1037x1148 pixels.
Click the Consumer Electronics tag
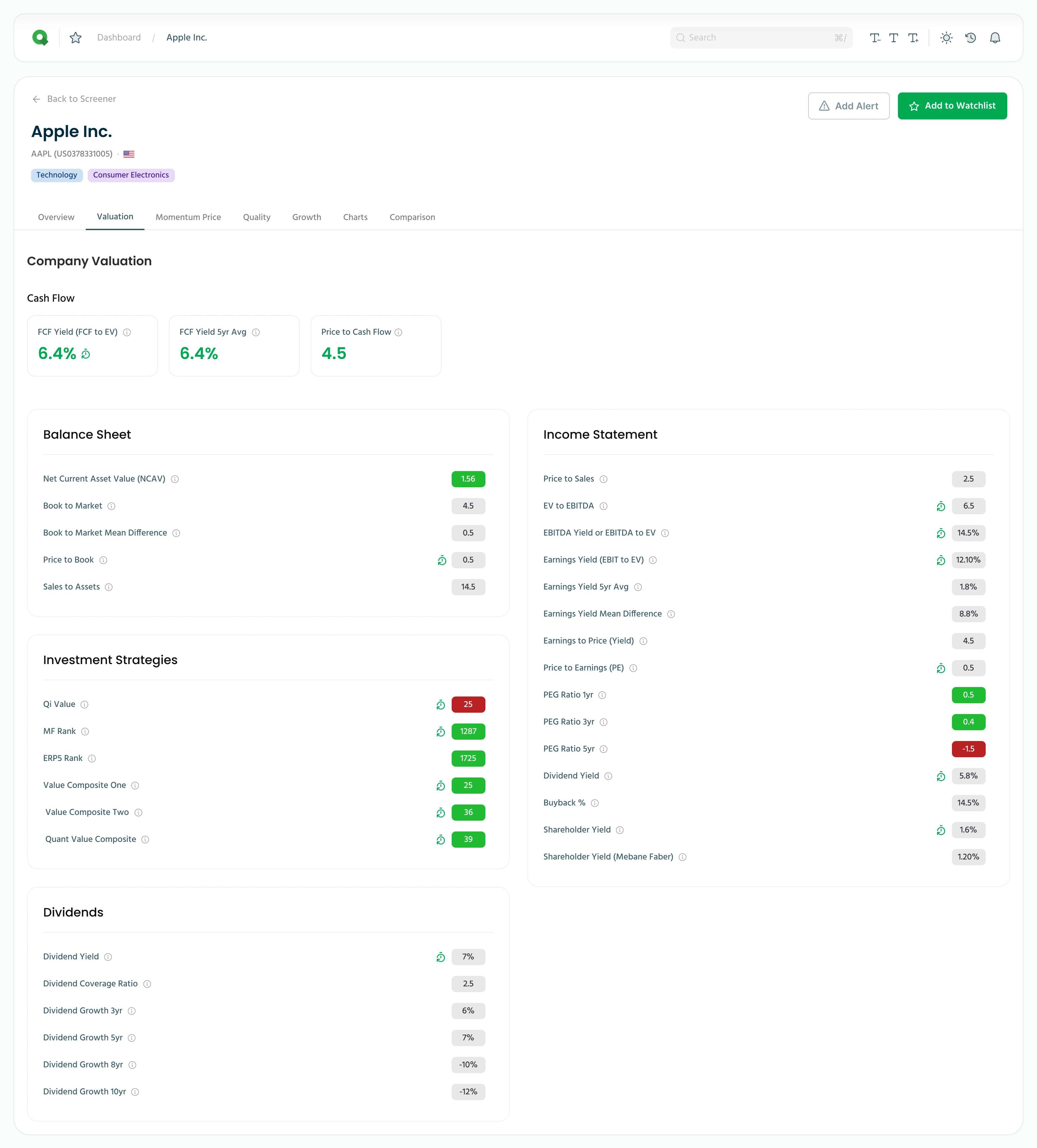click(x=131, y=175)
